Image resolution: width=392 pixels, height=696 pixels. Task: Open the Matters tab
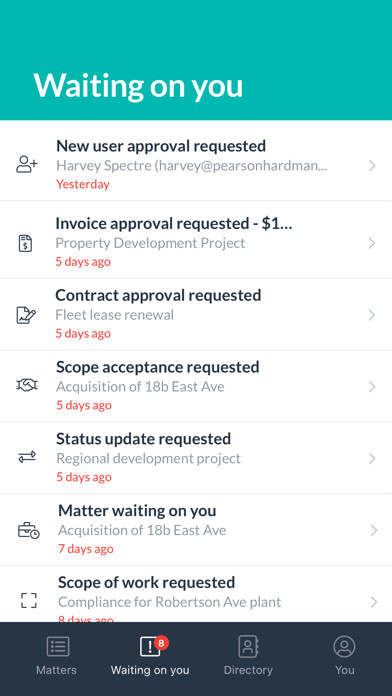[x=56, y=656]
